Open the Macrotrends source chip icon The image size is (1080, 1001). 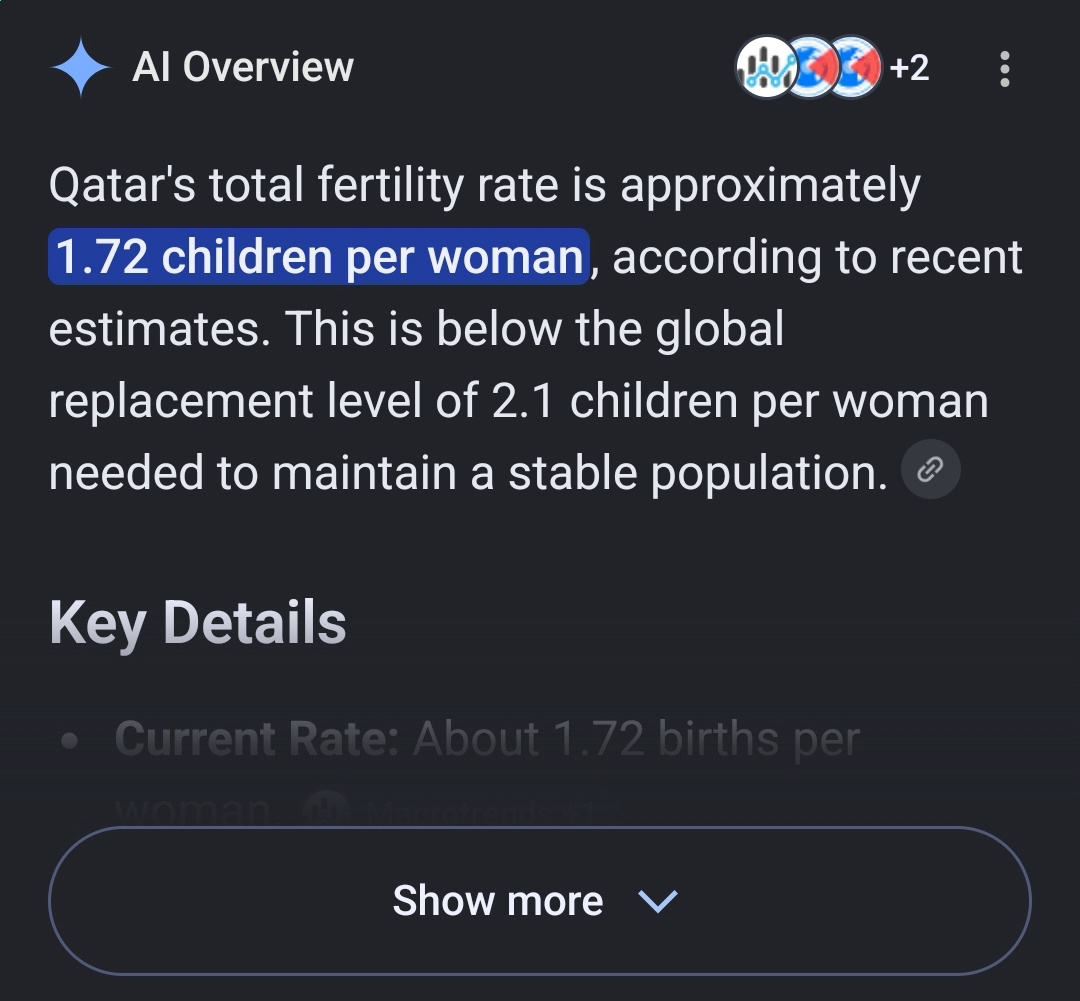coord(327,809)
